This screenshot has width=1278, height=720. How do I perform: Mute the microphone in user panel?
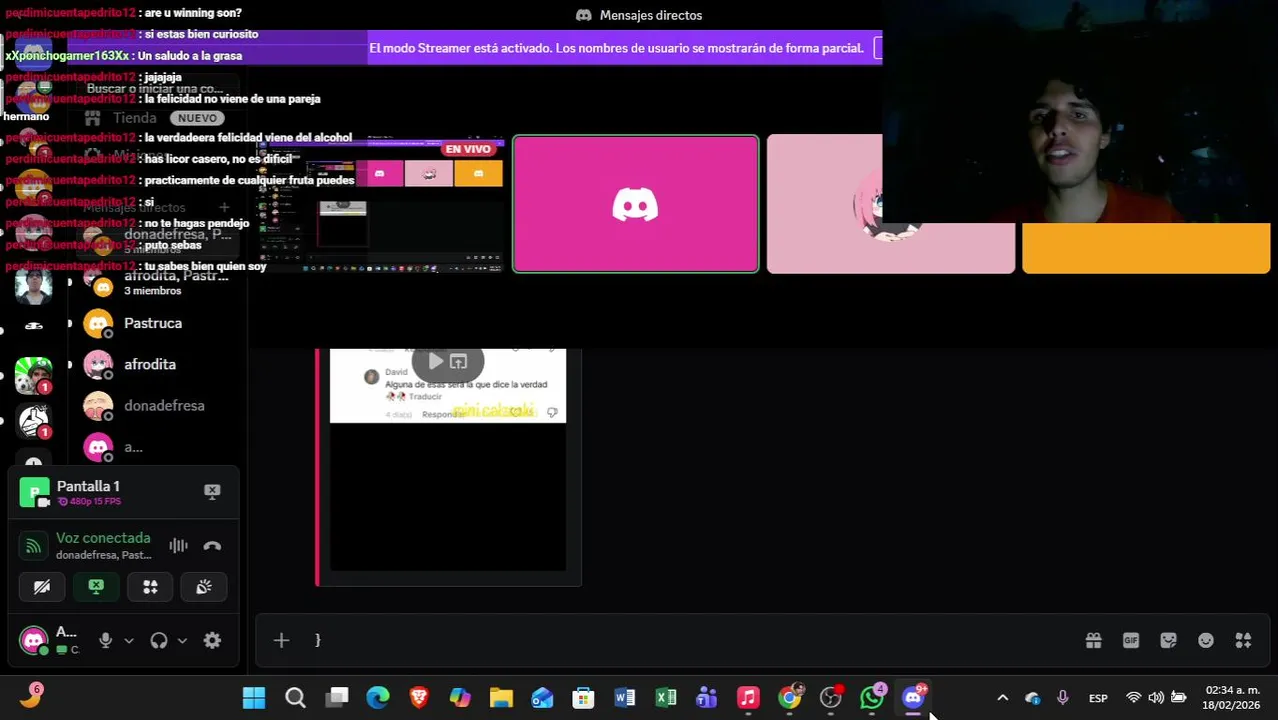point(105,641)
